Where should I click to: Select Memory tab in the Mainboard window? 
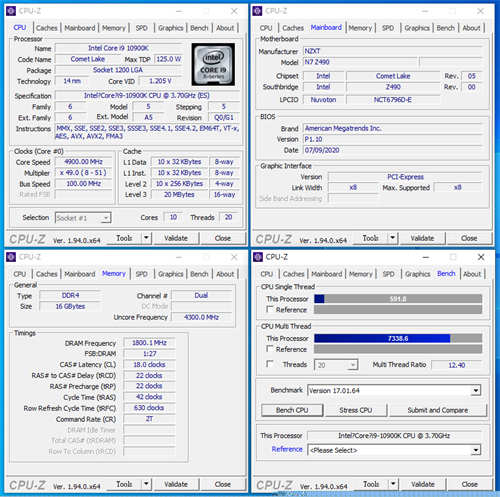tap(360, 28)
